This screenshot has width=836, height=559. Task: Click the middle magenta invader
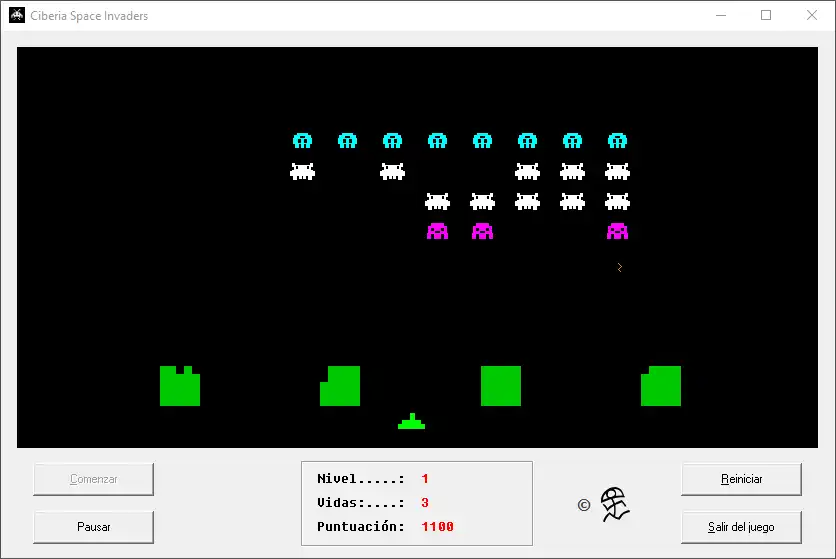click(x=483, y=231)
